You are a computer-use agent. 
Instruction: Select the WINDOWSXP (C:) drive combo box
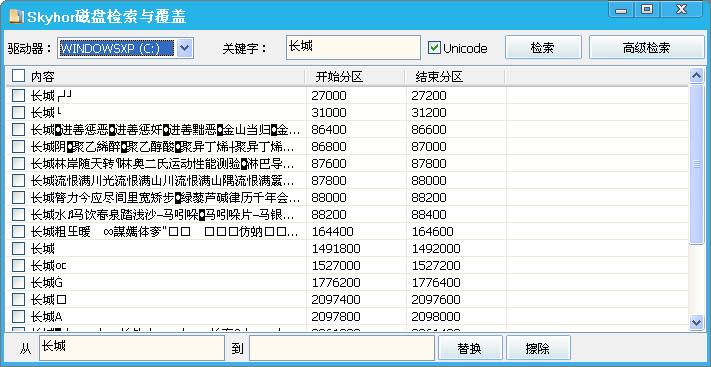click(x=126, y=48)
